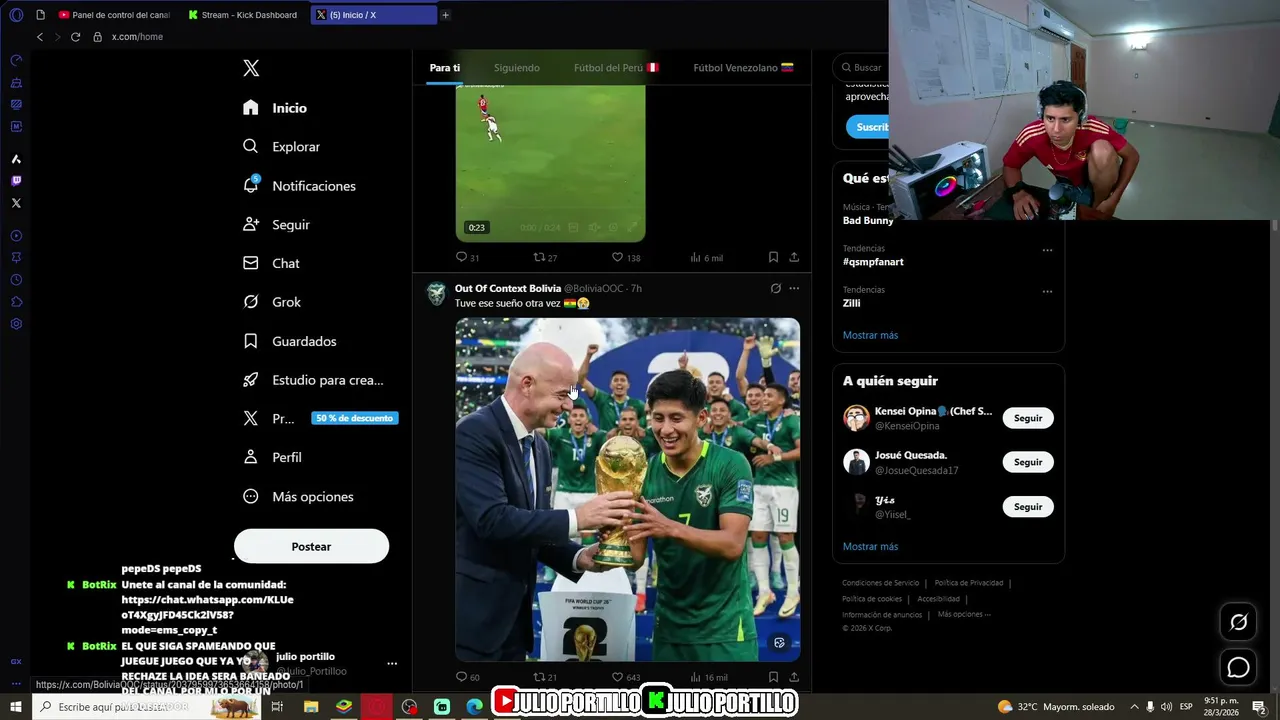Bookmark the football video post
The height and width of the screenshot is (720, 1280).
coord(773,257)
